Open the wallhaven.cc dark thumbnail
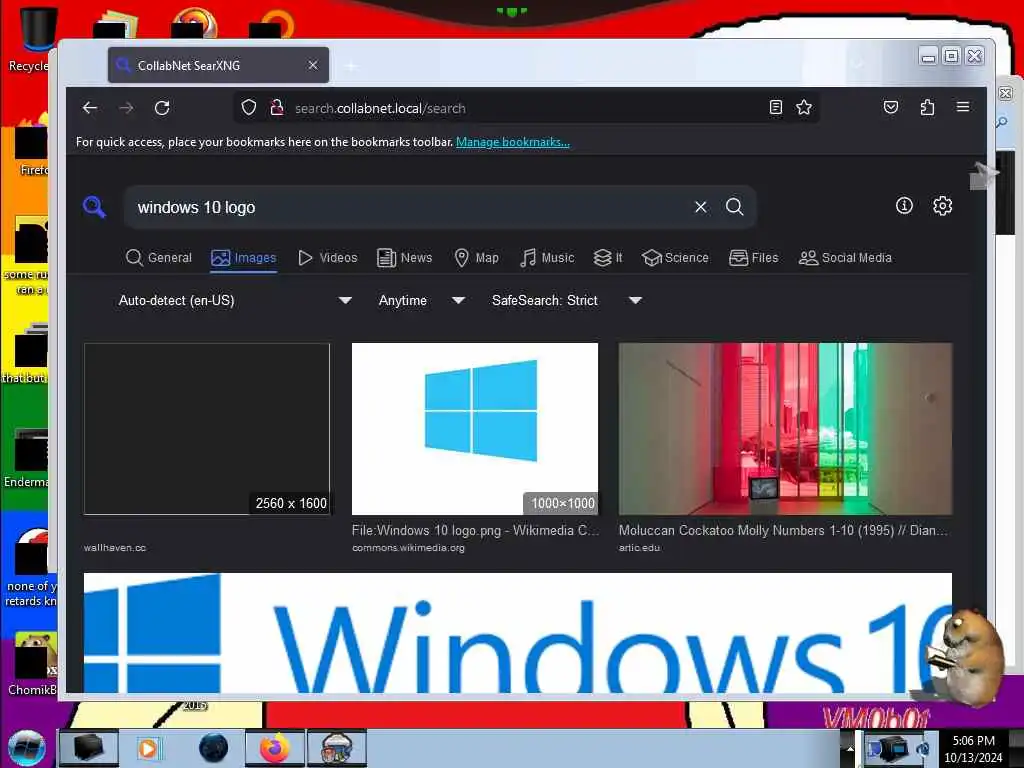This screenshot has width=1024, height=768. (x=206, y=429)
